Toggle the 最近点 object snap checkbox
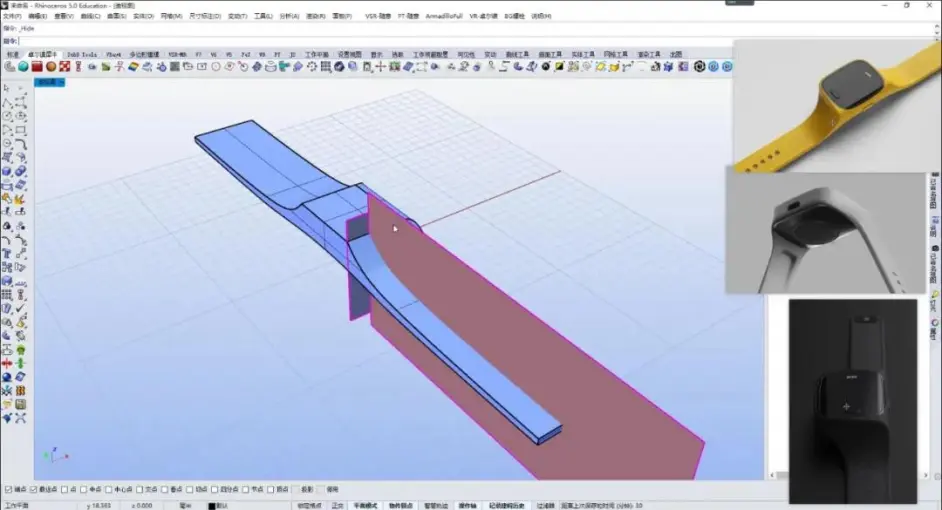Screen dimensions: 942x510 point(34,490)
